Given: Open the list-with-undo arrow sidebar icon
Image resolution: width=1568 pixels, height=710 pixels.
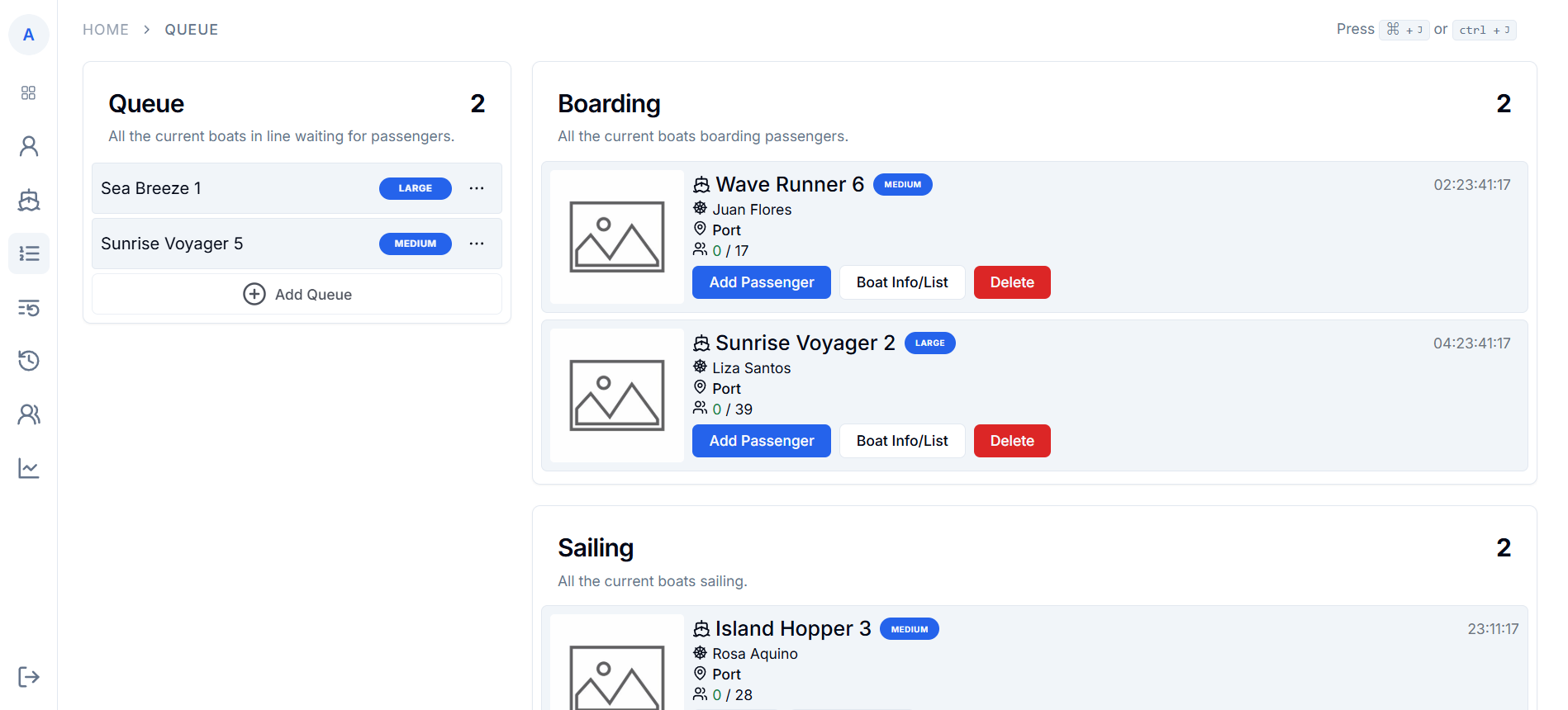Looking at the screenshot, I should (28, 308).
